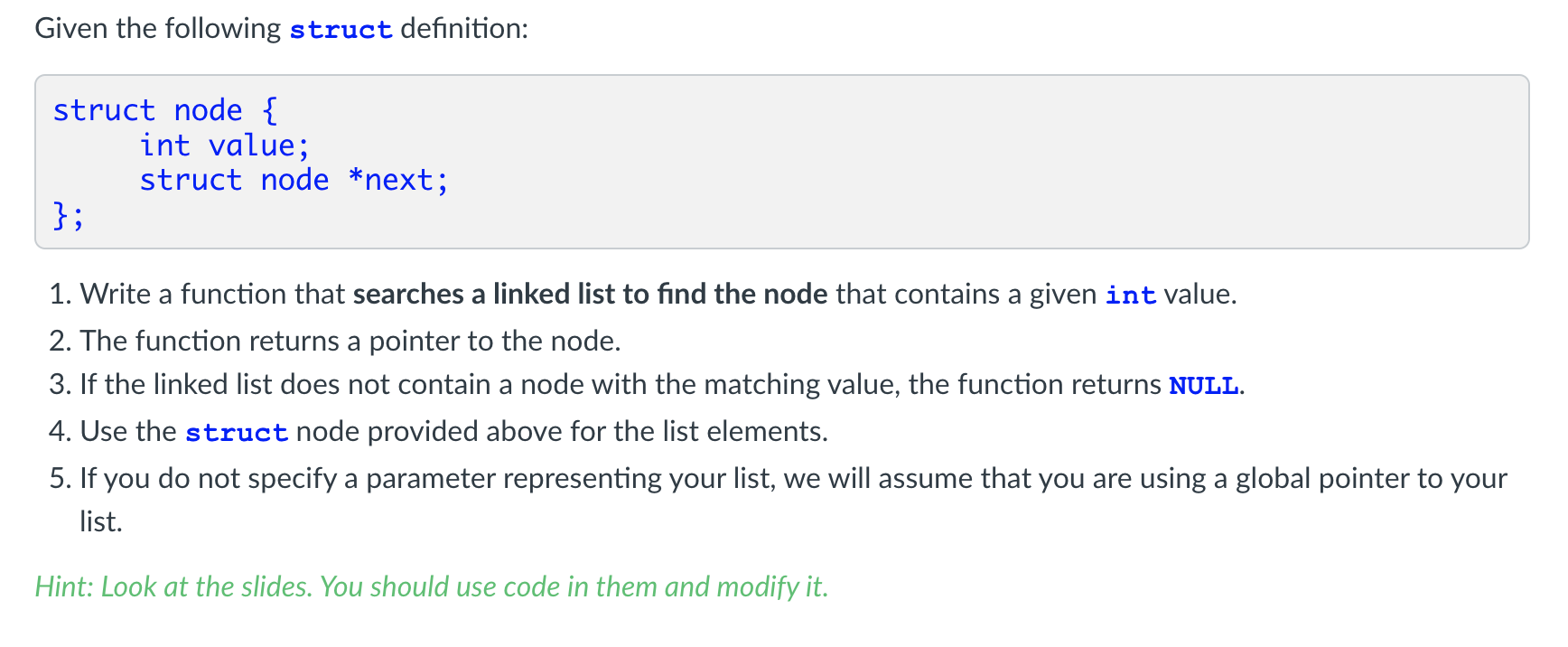Click the word 'definition:' in heading
This screenshot has width=1568, height=647.
464,29
